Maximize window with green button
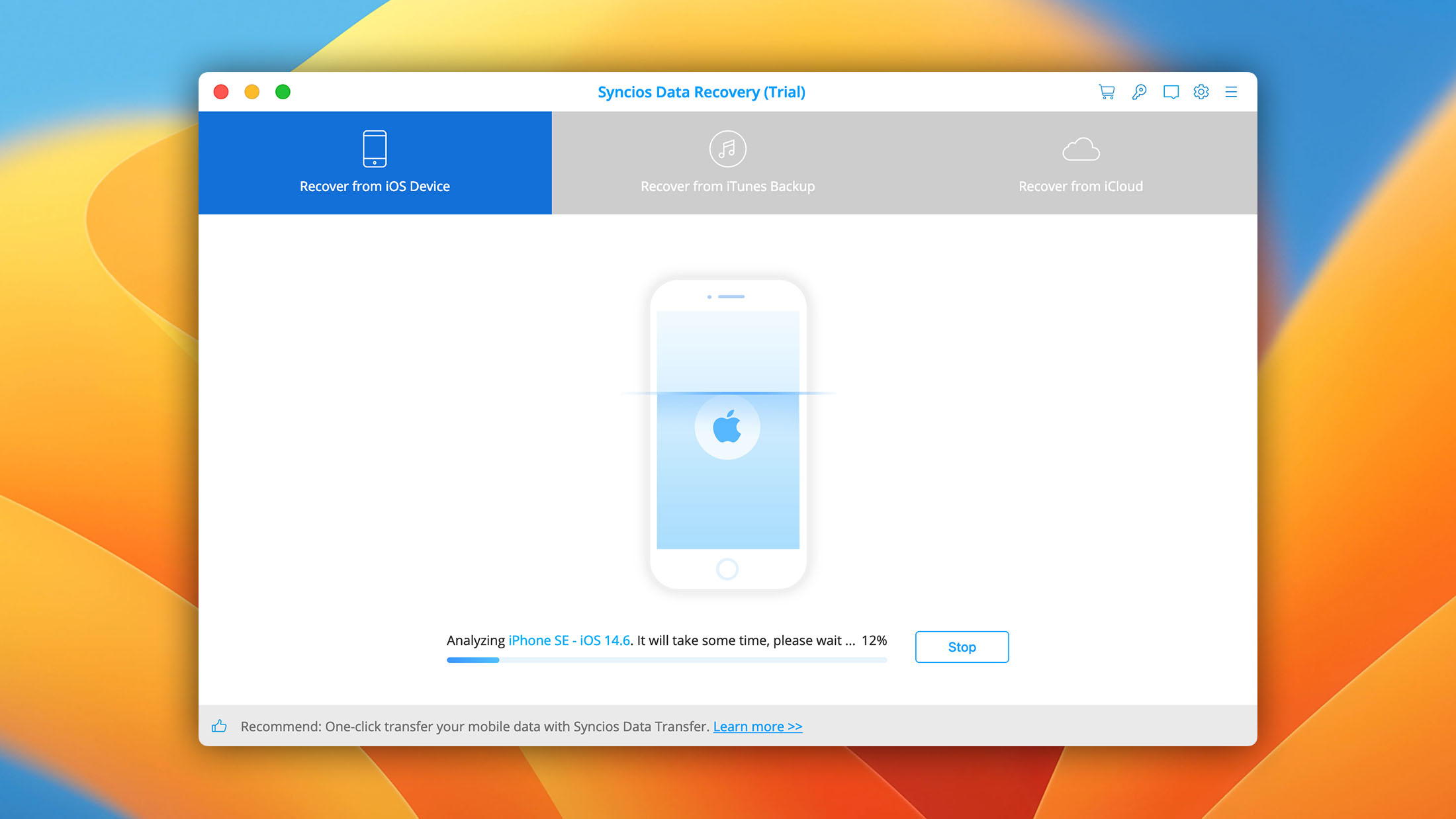Viewport: 1456px width, 819px height. tap(283, 92)
